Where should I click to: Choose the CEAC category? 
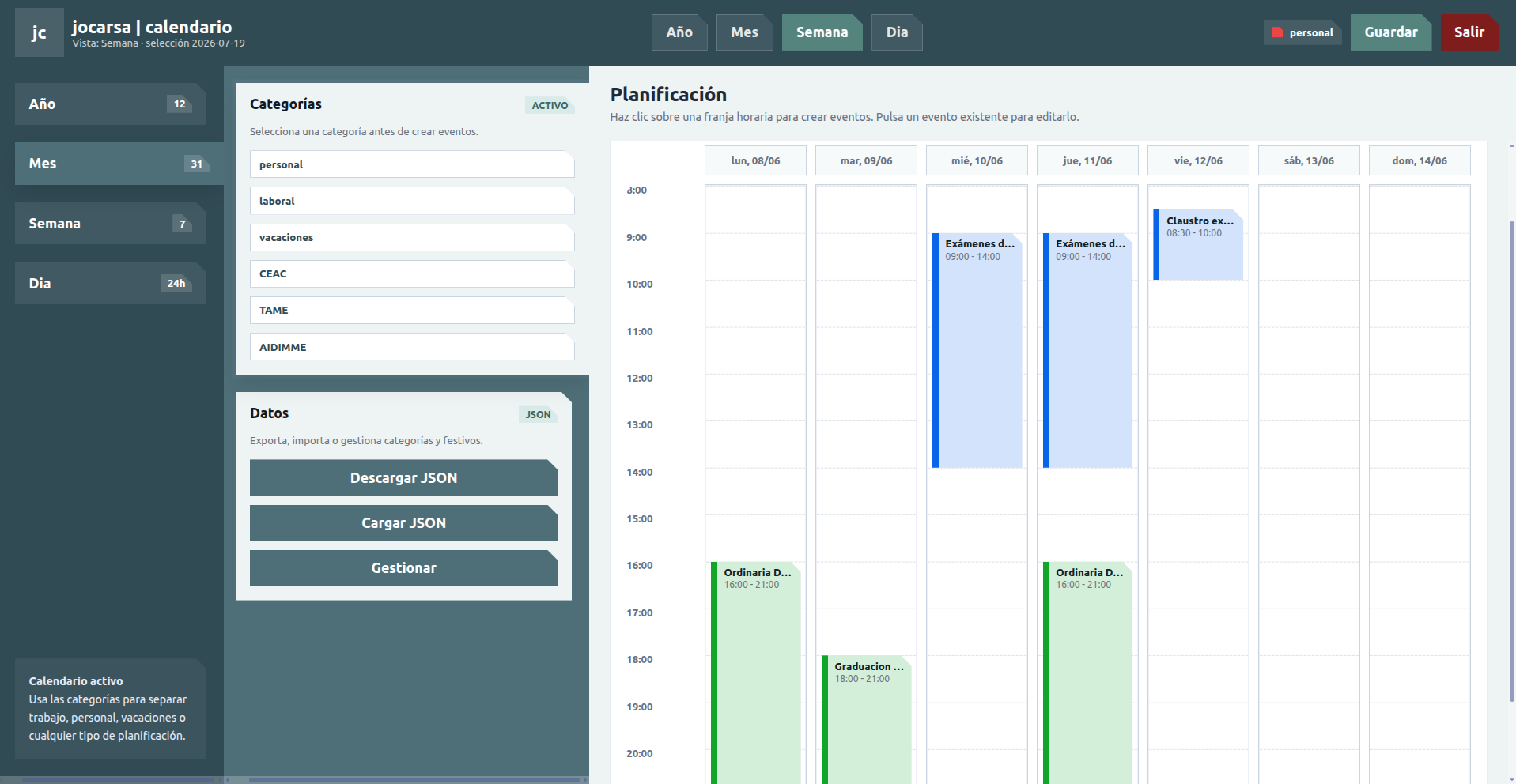412,273
